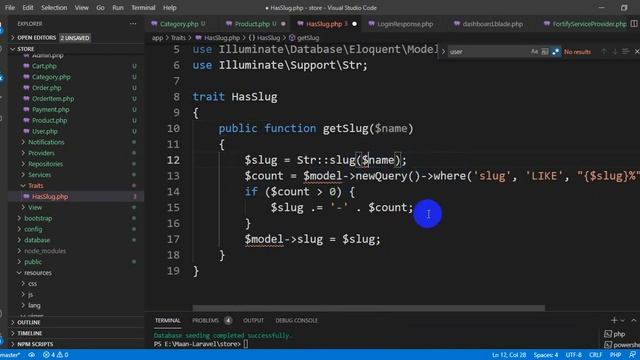Screen dimensions: 640x360
Task: Switch to the LoginResponse.php editor tab
Action: 404,24
